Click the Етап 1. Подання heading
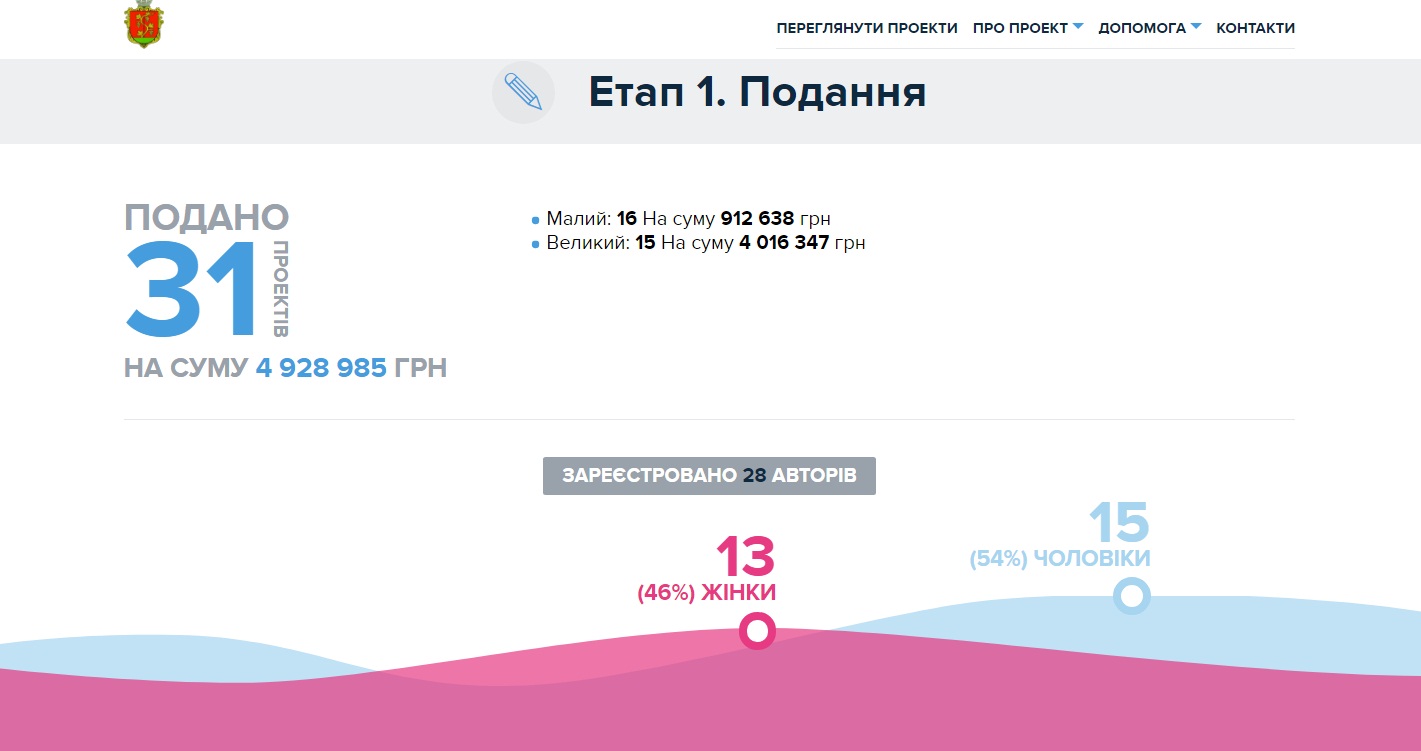This screenshot has width=1421, height=751. point(757,92)
